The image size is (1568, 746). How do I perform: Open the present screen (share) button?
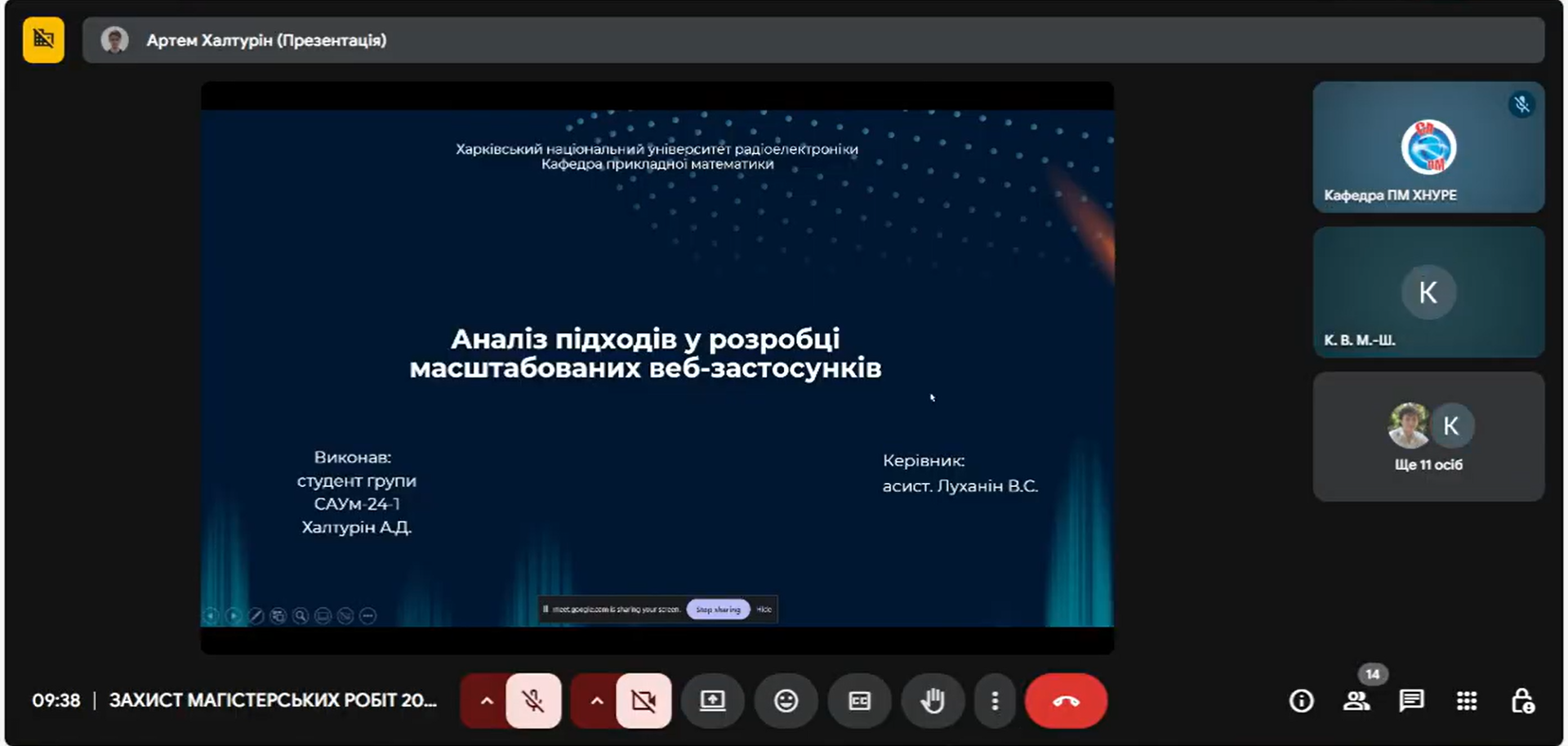click(x=712, y=701)
